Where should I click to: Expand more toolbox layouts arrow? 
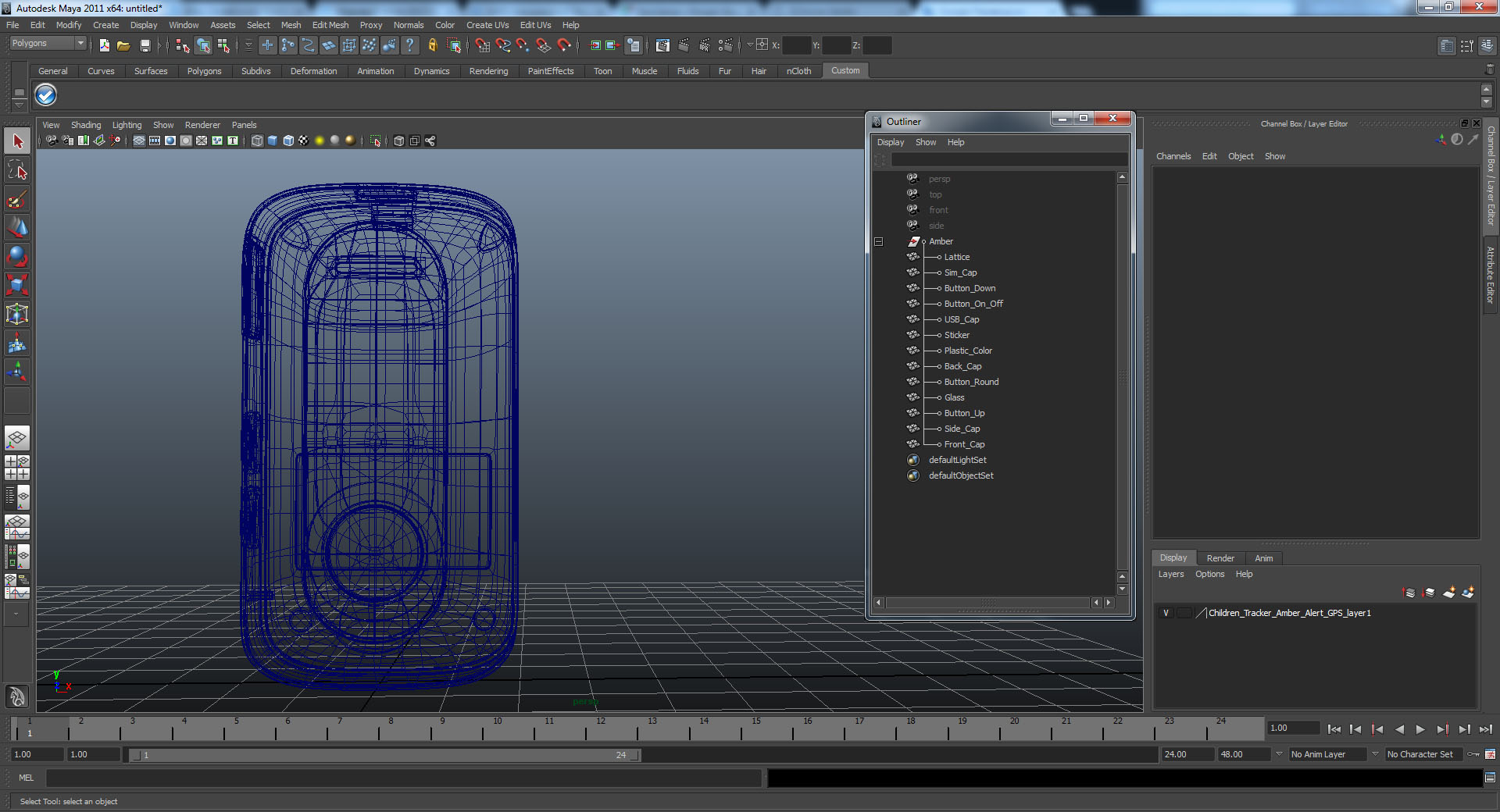(x=16, y=614)
